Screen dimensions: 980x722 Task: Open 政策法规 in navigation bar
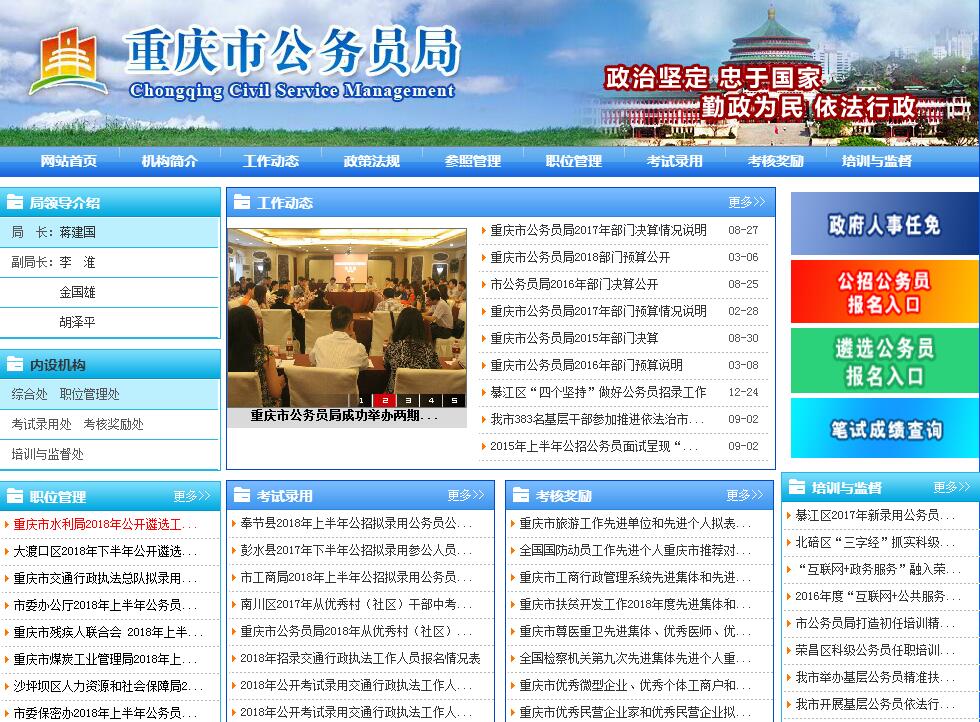(371, 161)
